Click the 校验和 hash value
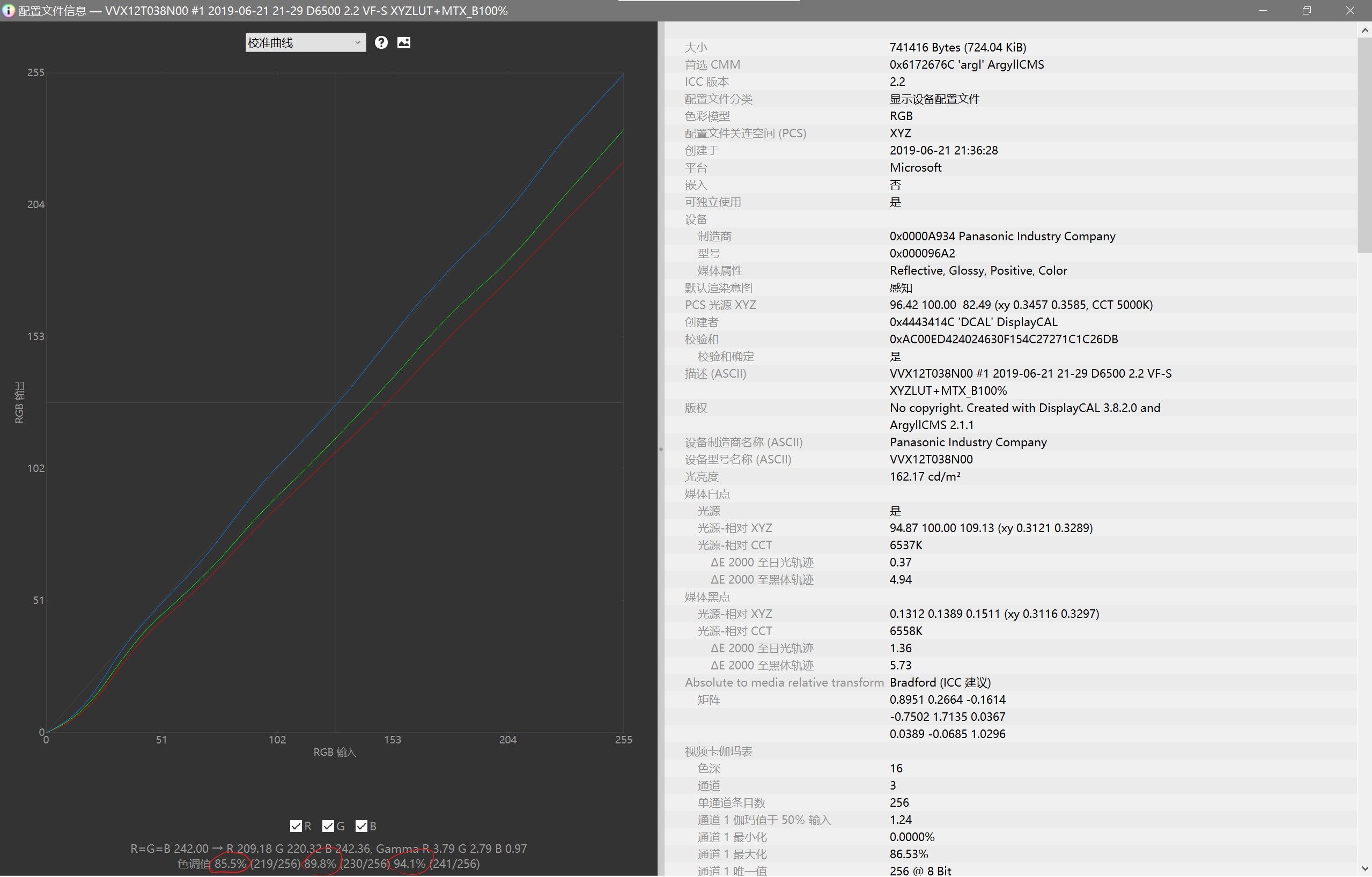Image resolution: width=1372 pixels, height=877 pixels. [1004, 339]
